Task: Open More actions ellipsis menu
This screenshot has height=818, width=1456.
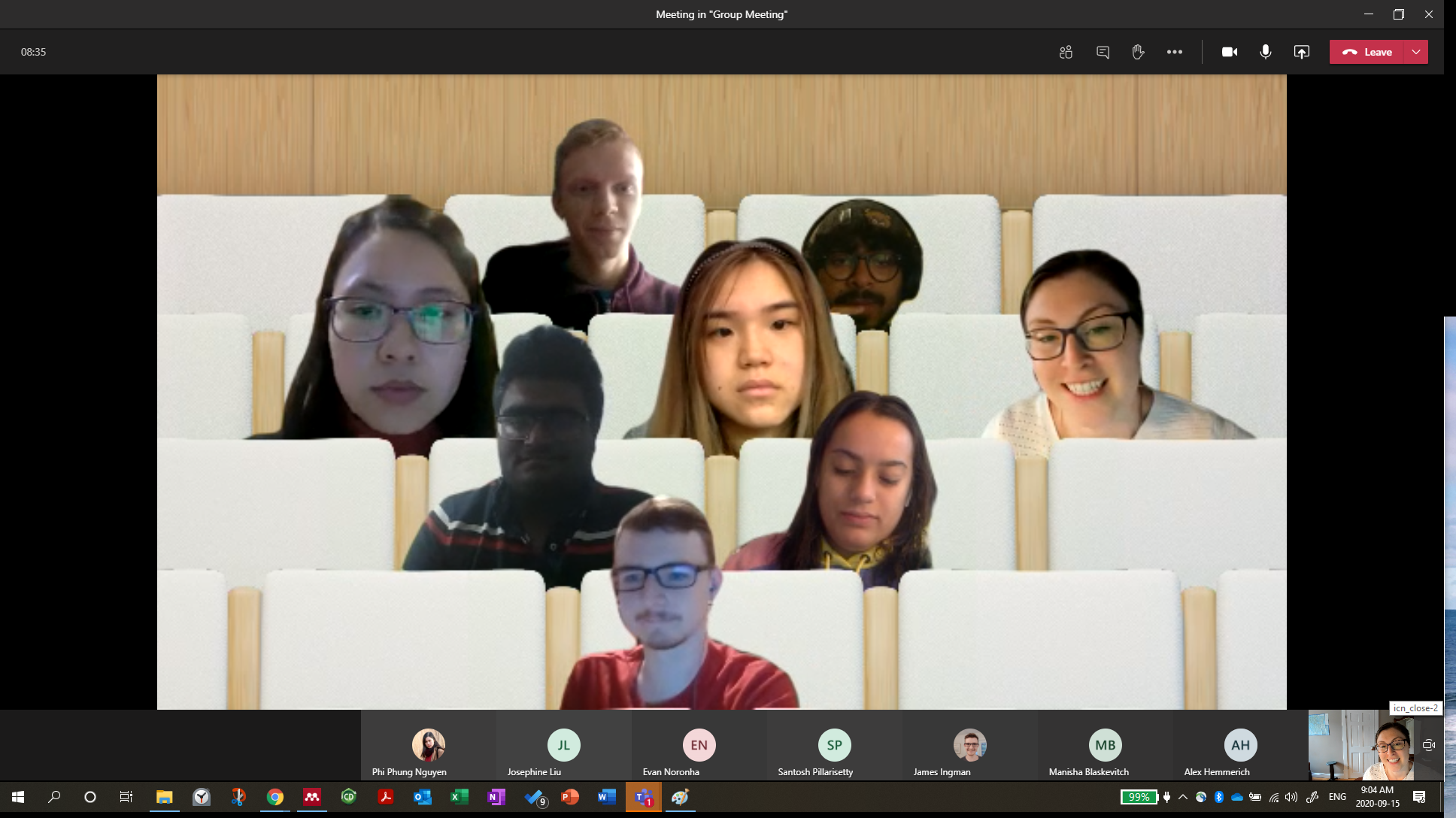Action: [x=1175, y=52]
